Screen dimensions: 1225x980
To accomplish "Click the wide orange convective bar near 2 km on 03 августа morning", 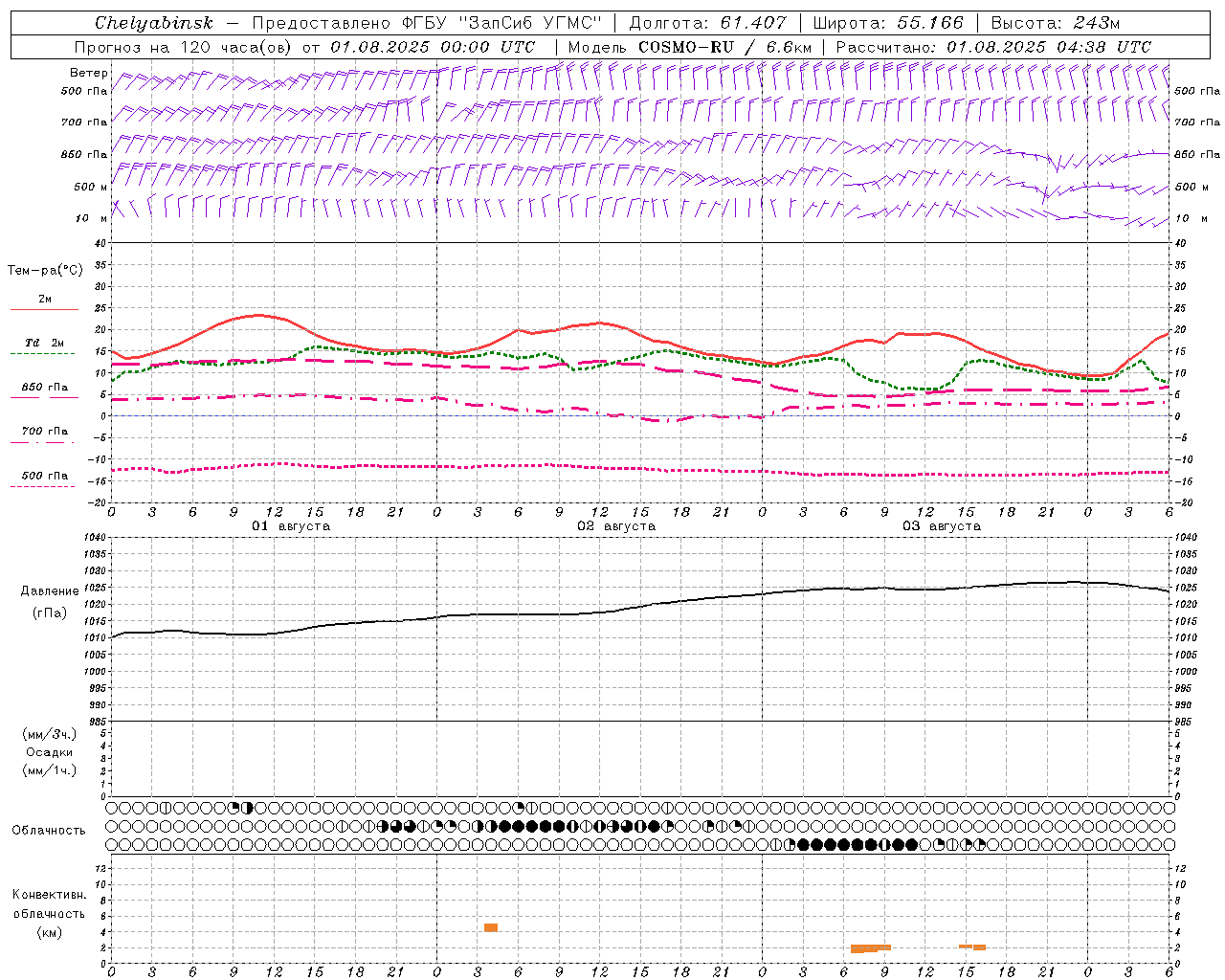I will tap(870, 948).
